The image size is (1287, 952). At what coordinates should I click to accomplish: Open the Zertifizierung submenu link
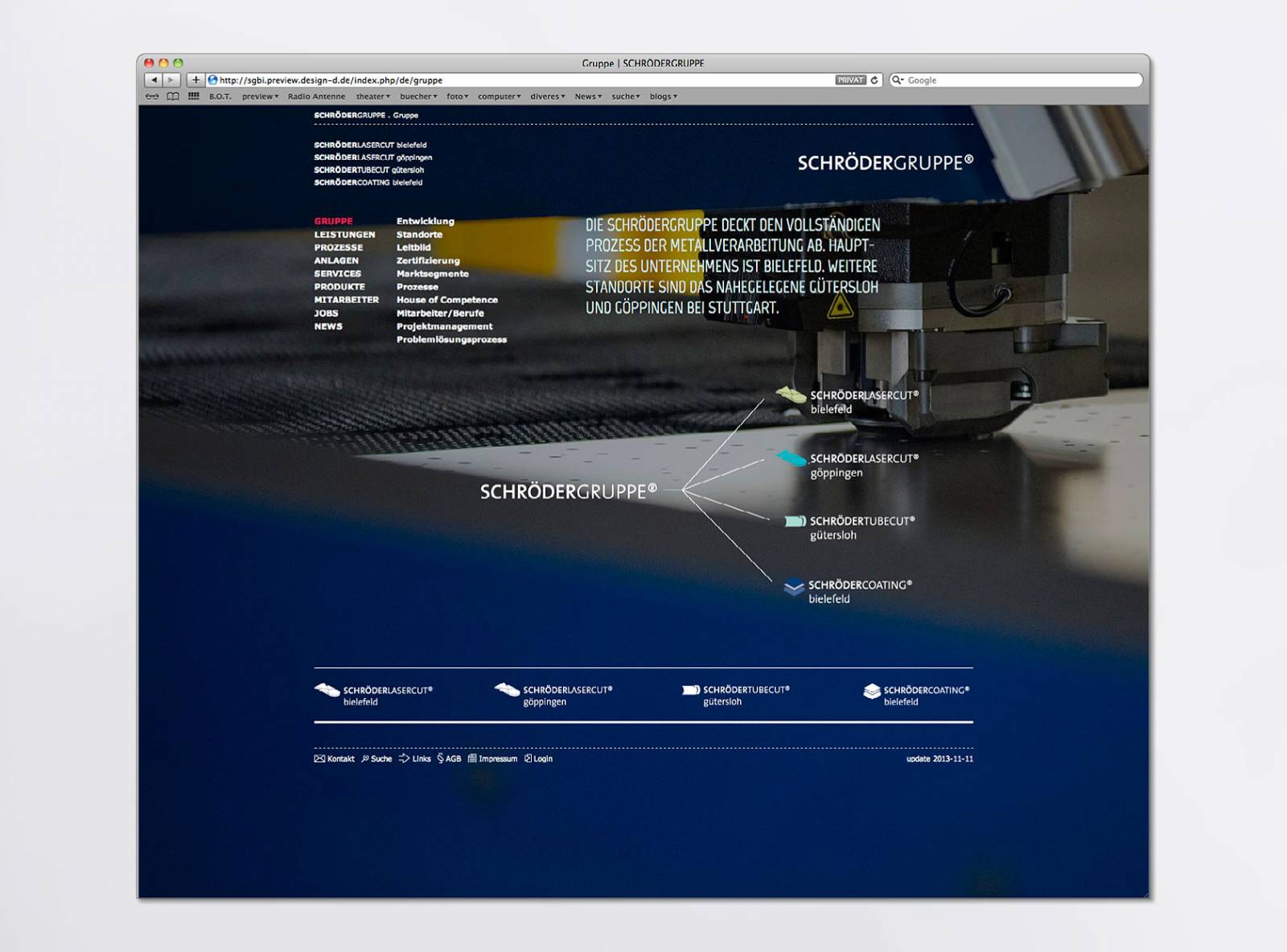428,261
